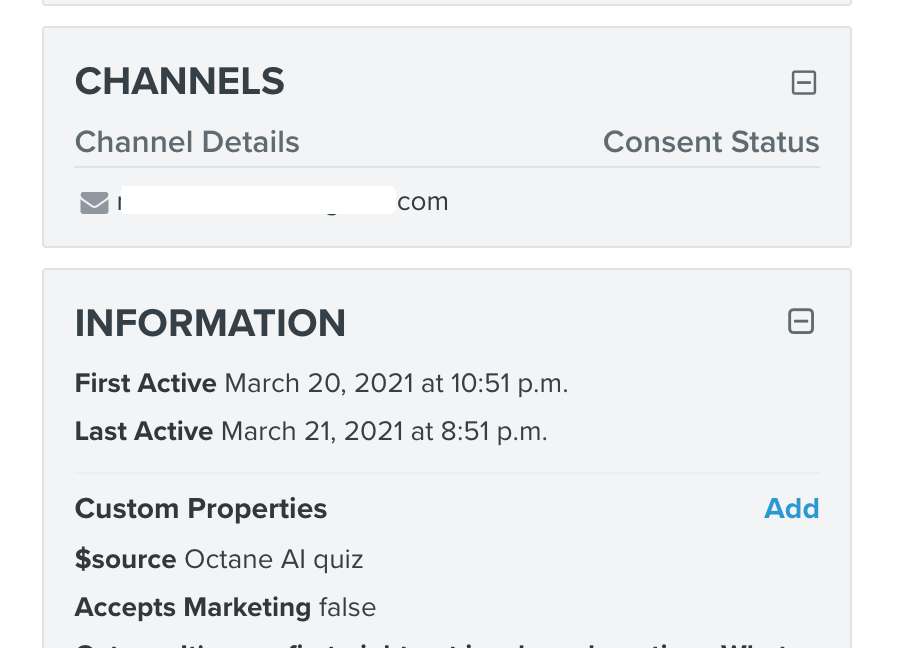Select the Octane AI quiz value

pyautogui.click(x=274, y=559)
